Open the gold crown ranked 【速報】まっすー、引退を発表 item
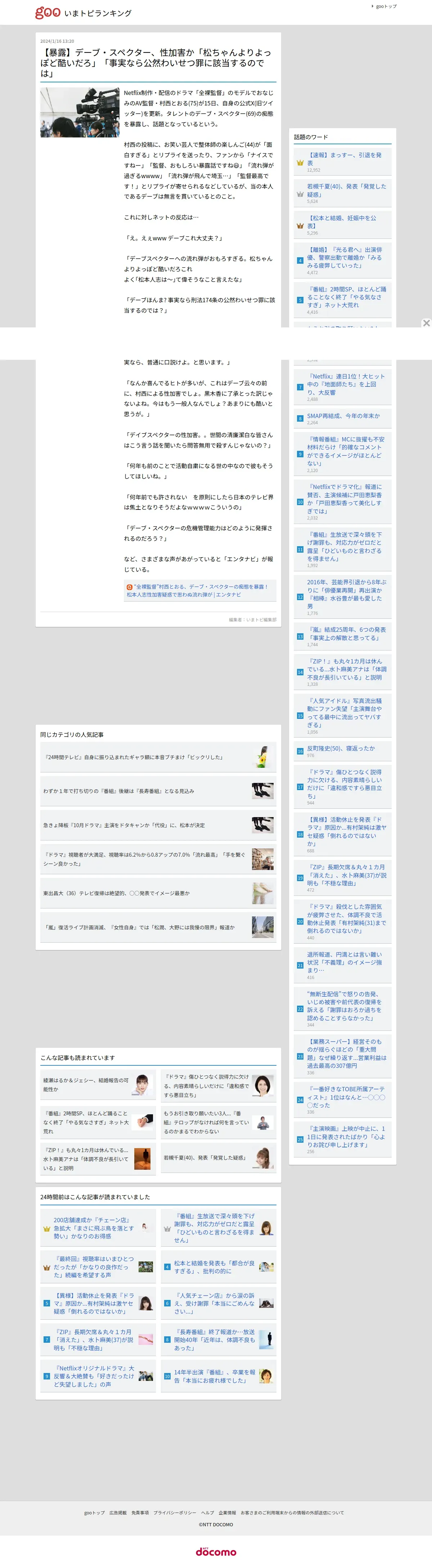 pos(342,162)
